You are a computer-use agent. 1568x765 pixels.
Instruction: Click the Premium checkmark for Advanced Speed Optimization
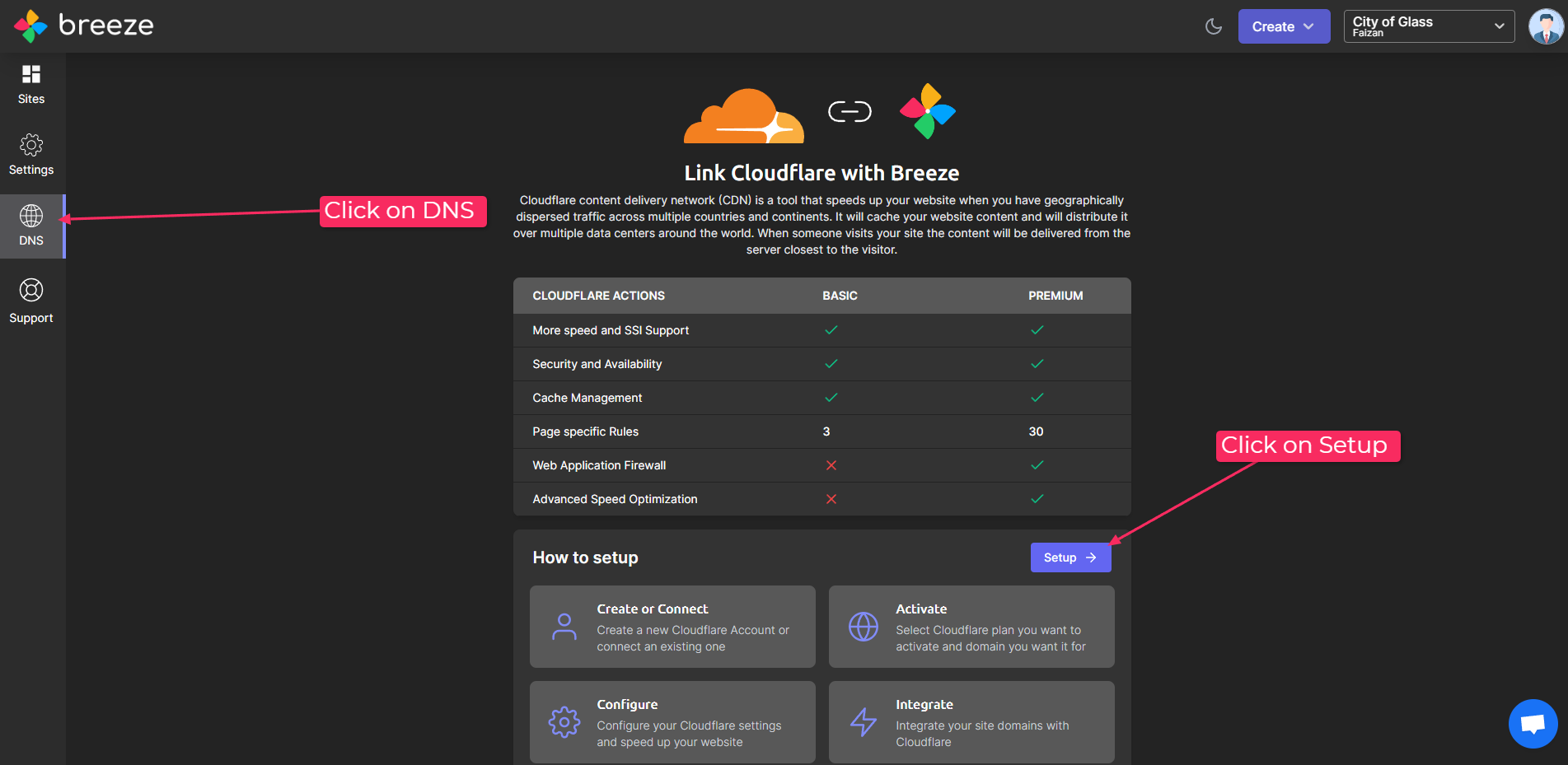click(1037, 499)
